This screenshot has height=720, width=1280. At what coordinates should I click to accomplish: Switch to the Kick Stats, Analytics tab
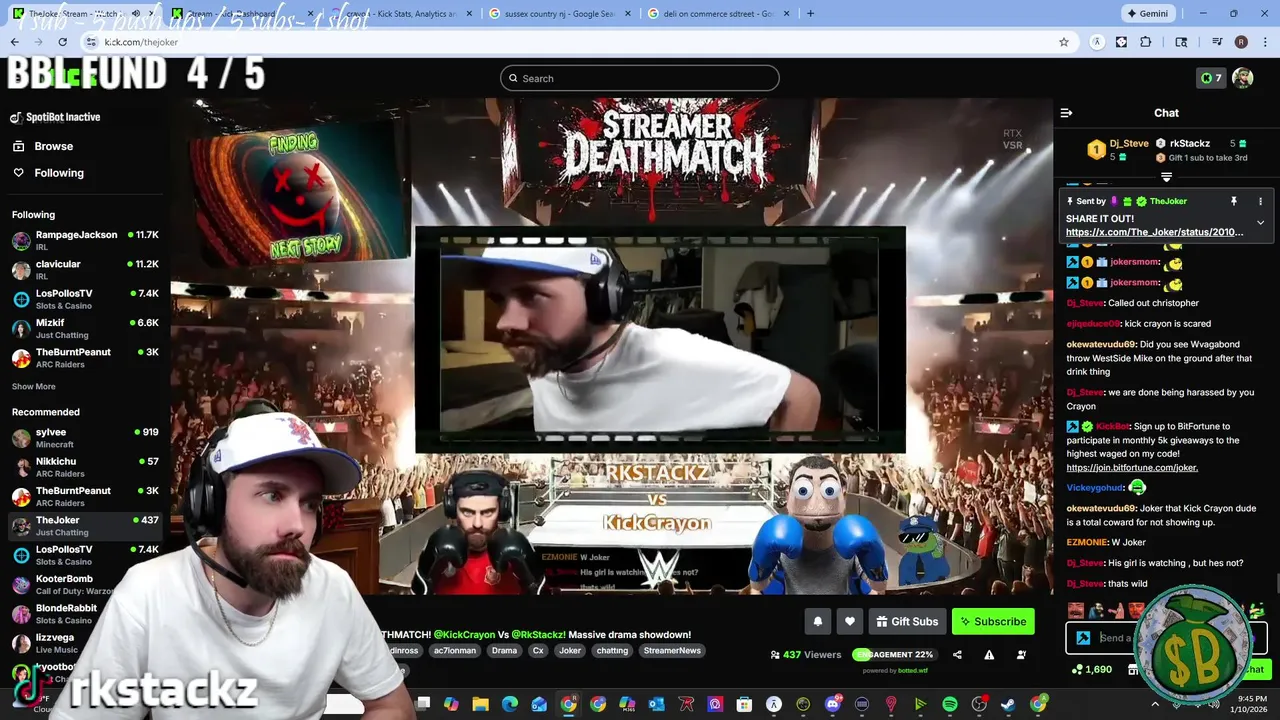400,14
